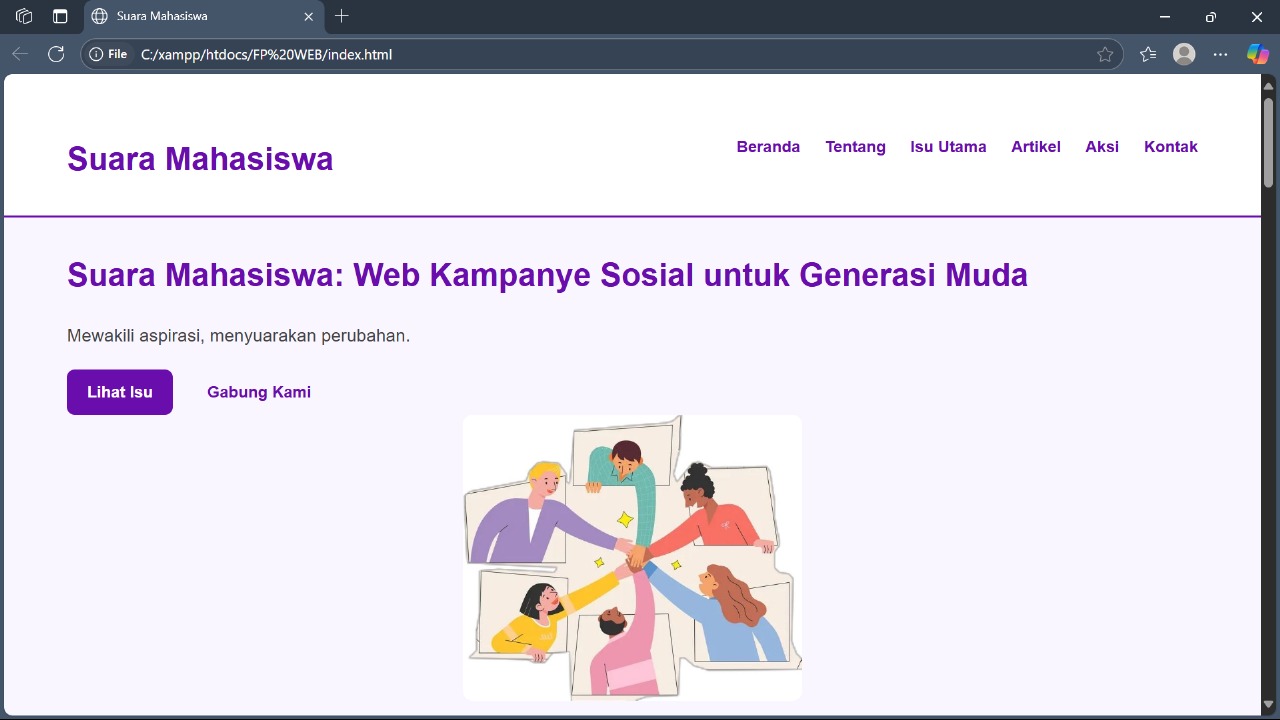Navigate to Isu Utama section
The width and height of the screenshot is (1280, 720).
pos(948,147)
